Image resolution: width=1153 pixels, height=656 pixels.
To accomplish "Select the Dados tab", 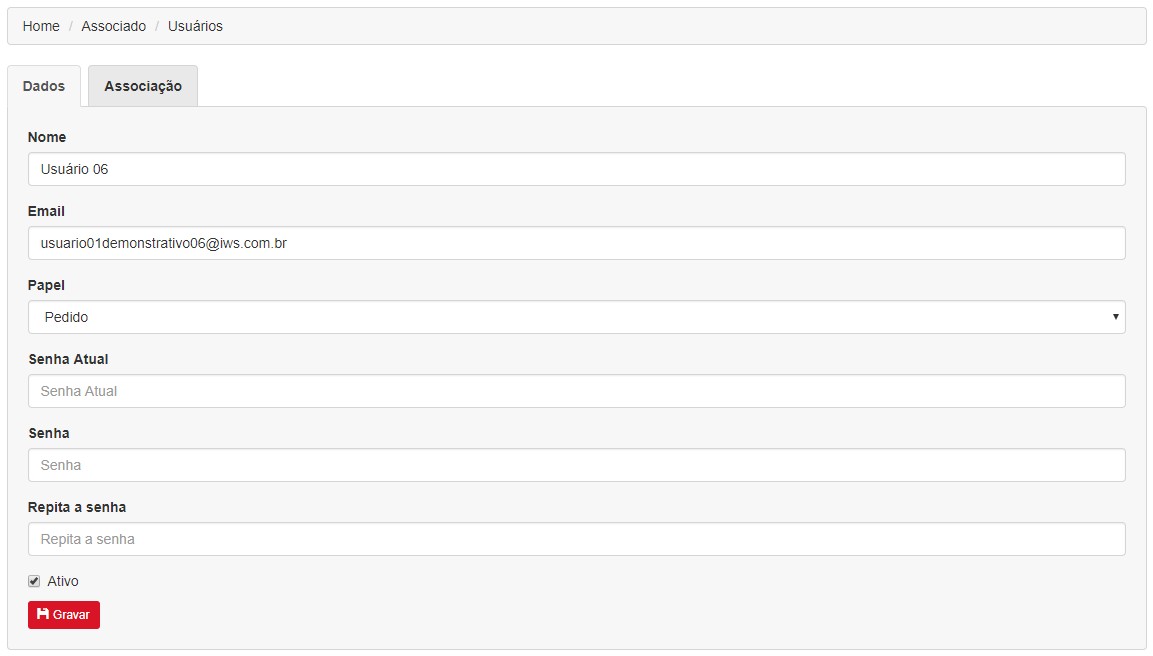I will click(44, 86).
